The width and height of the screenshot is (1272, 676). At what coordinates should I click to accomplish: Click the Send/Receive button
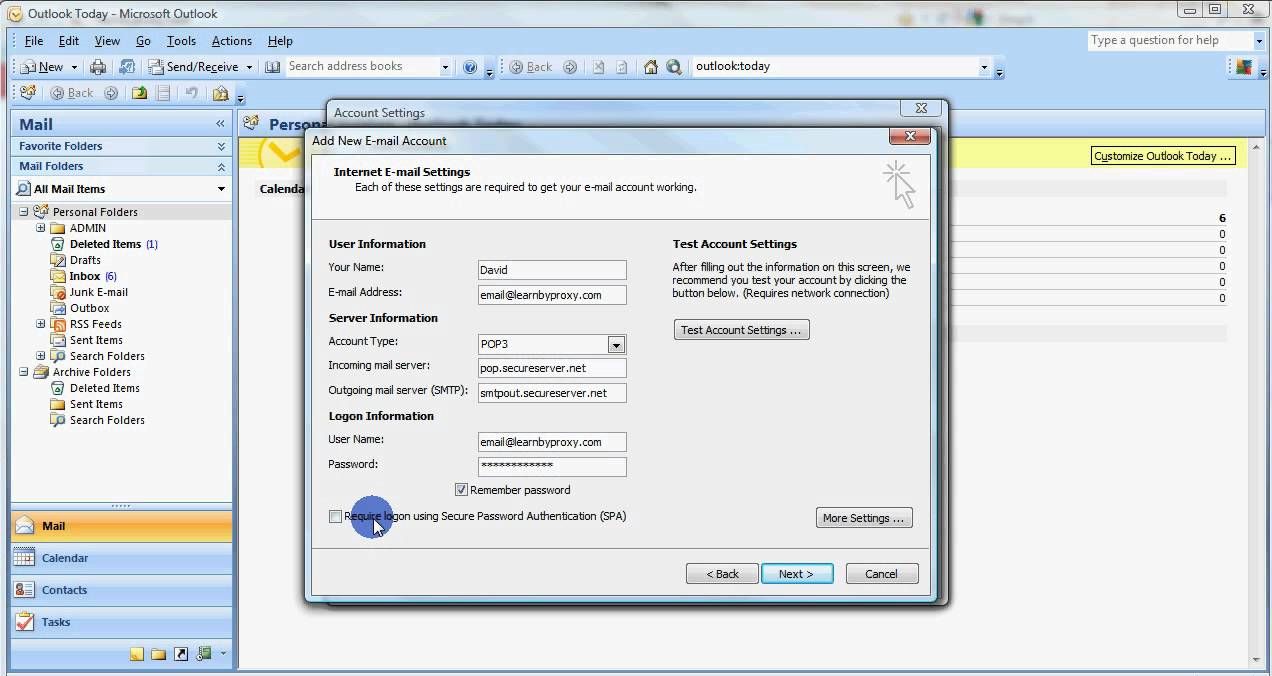tap(194, 67)
